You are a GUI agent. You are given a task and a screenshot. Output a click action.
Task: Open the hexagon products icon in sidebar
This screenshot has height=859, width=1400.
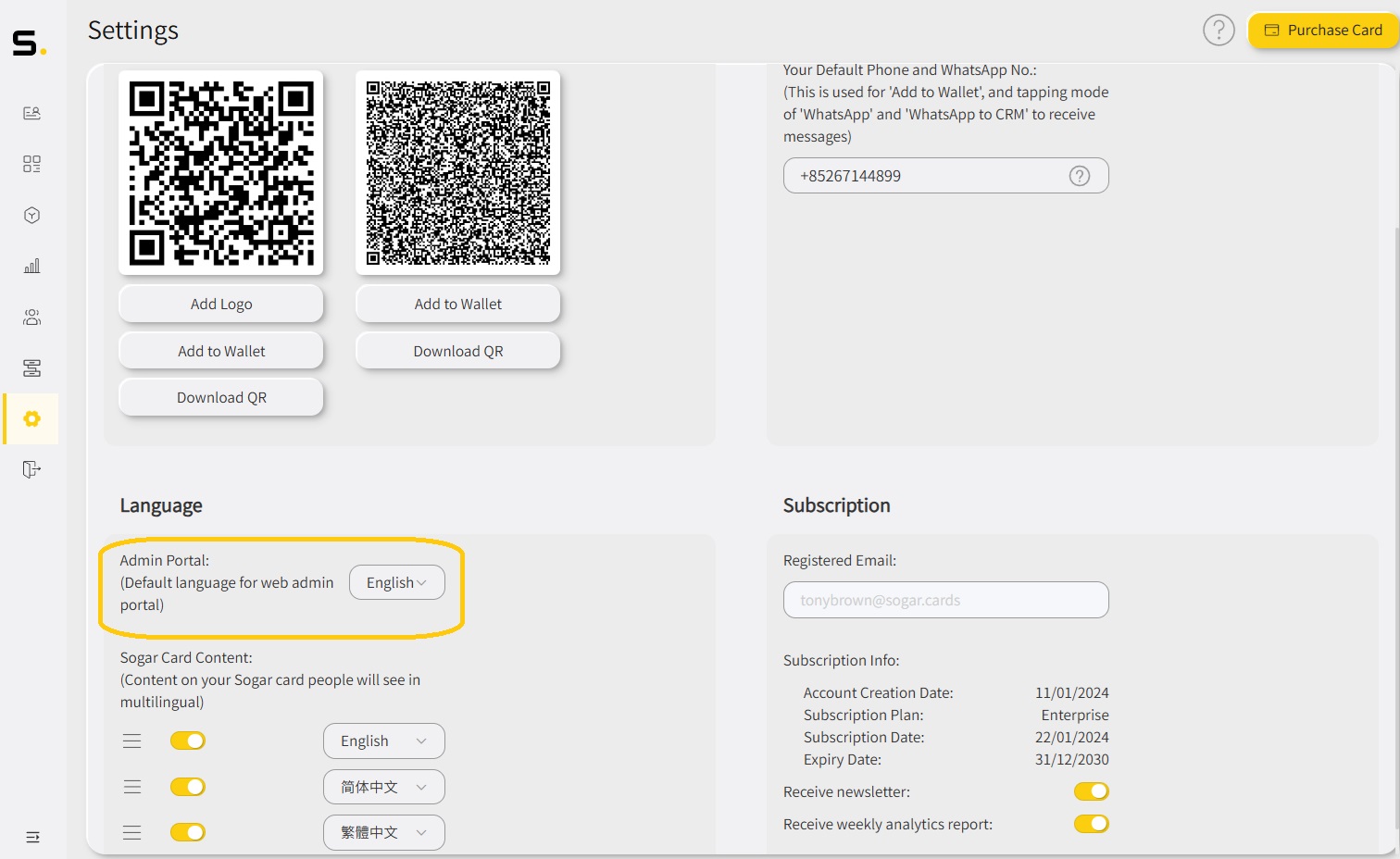(x=31, y=215)
